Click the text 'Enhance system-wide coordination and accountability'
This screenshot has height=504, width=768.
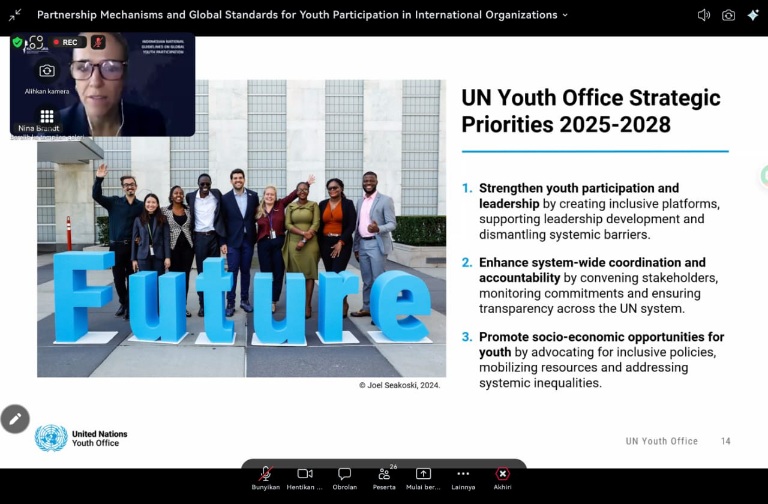tap(592, 270)
